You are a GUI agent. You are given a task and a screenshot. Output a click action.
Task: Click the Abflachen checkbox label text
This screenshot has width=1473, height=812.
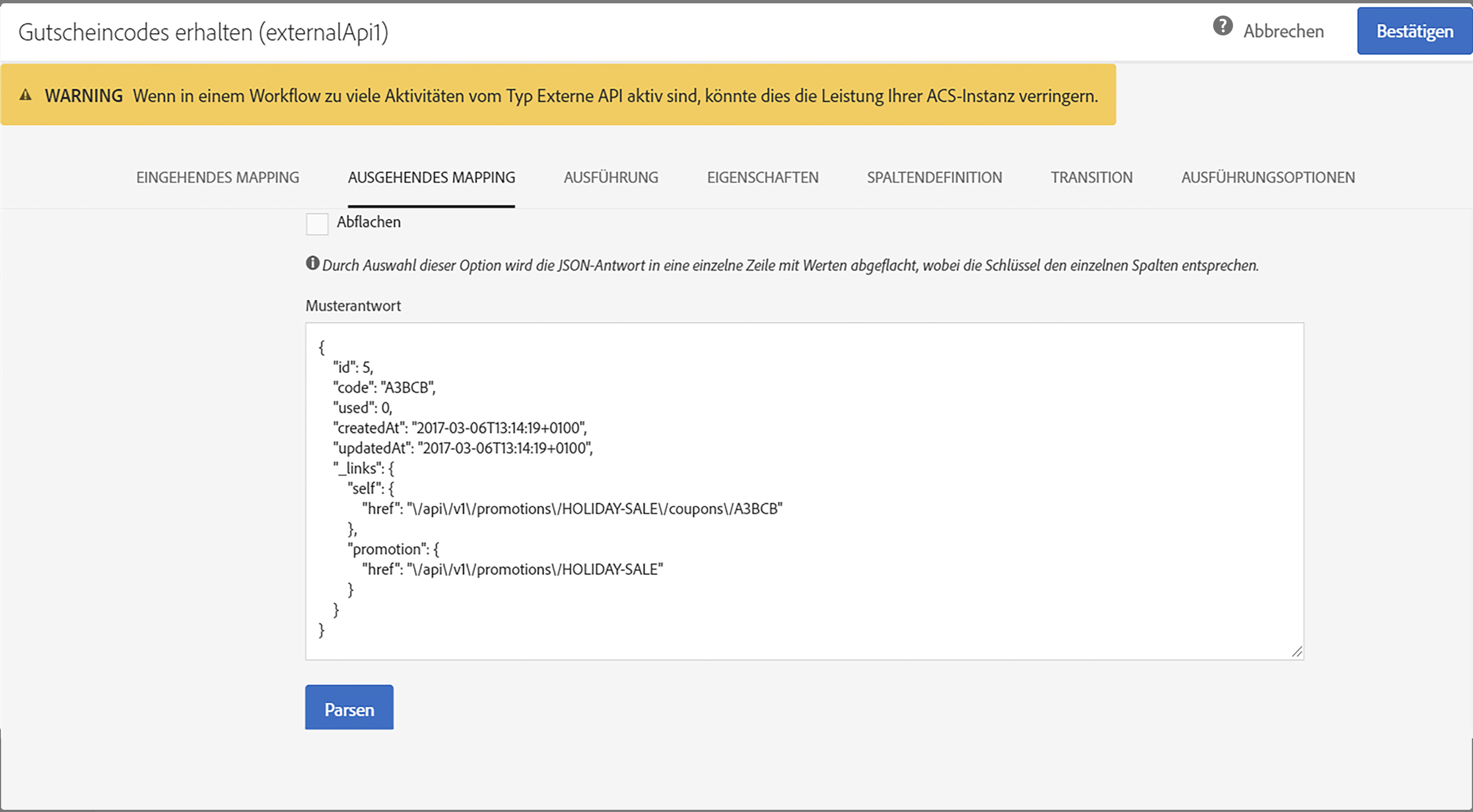pyautogui.click(x=368, y=222)
